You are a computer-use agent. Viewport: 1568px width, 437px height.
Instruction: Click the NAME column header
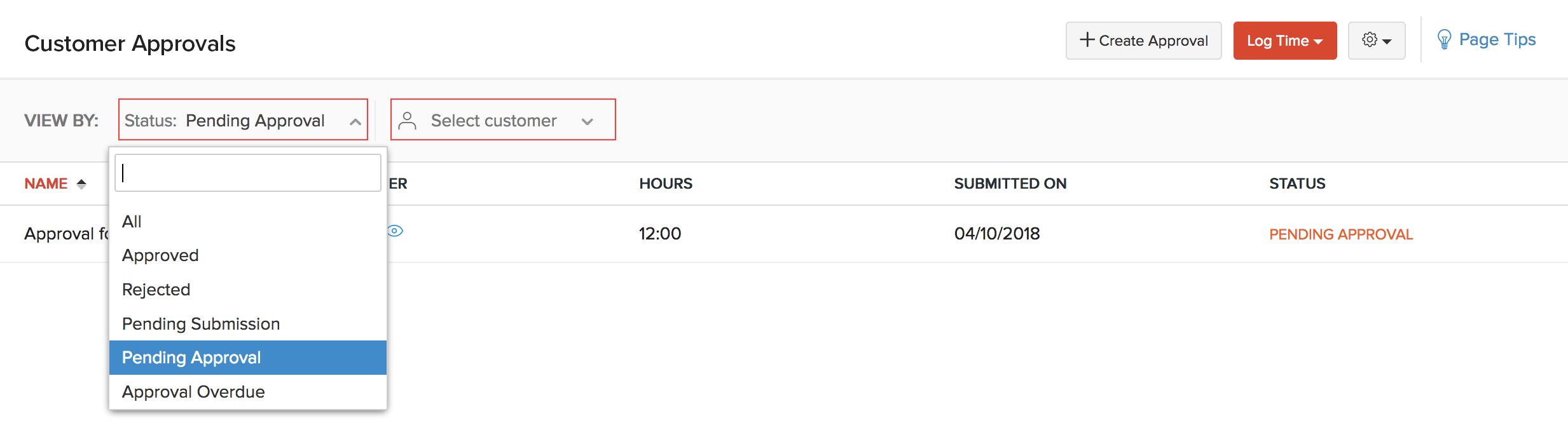pyautogui.click(x=46, y=184)
